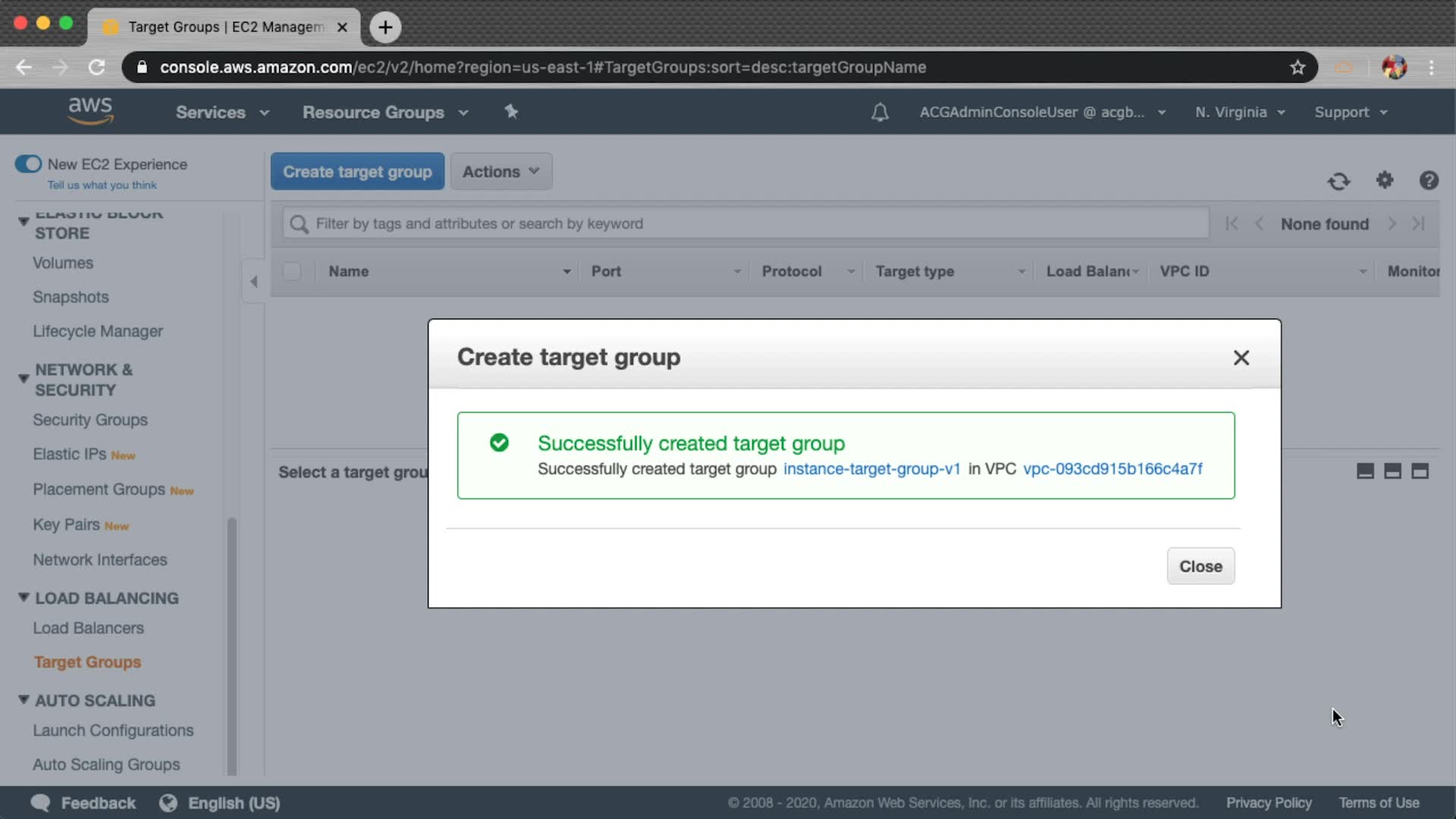Click the help question mark icon
The height and width of the screenshot is (819, 1456).
click(x=1429, y=180)
